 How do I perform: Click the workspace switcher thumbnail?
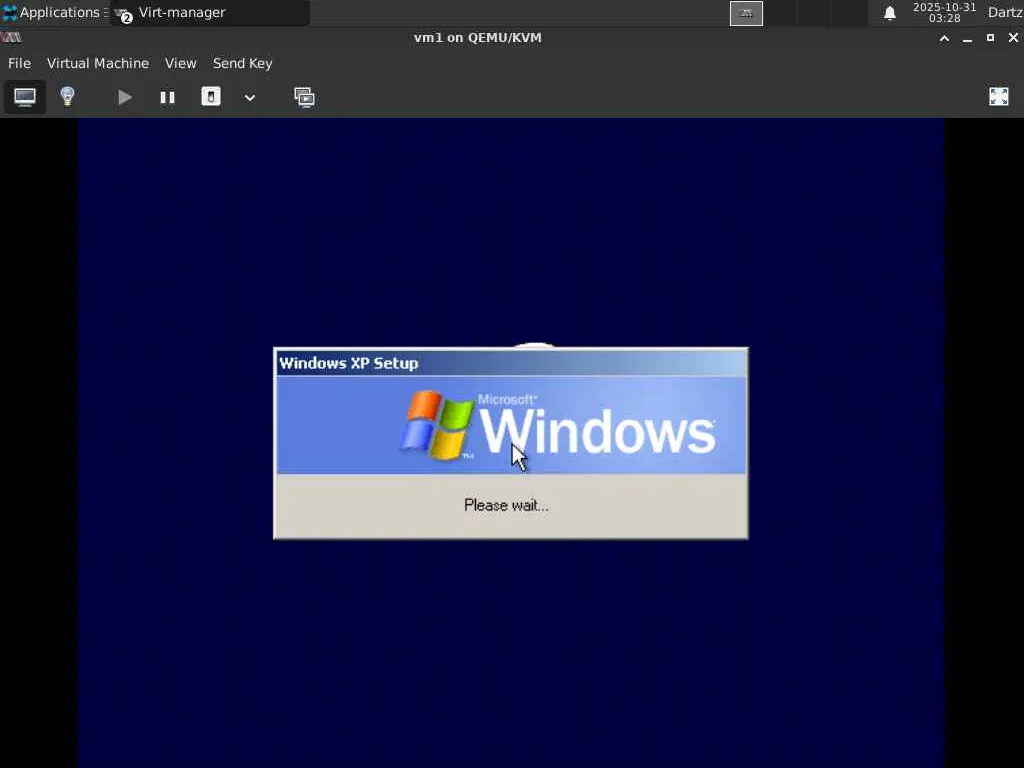pos(746,13)
